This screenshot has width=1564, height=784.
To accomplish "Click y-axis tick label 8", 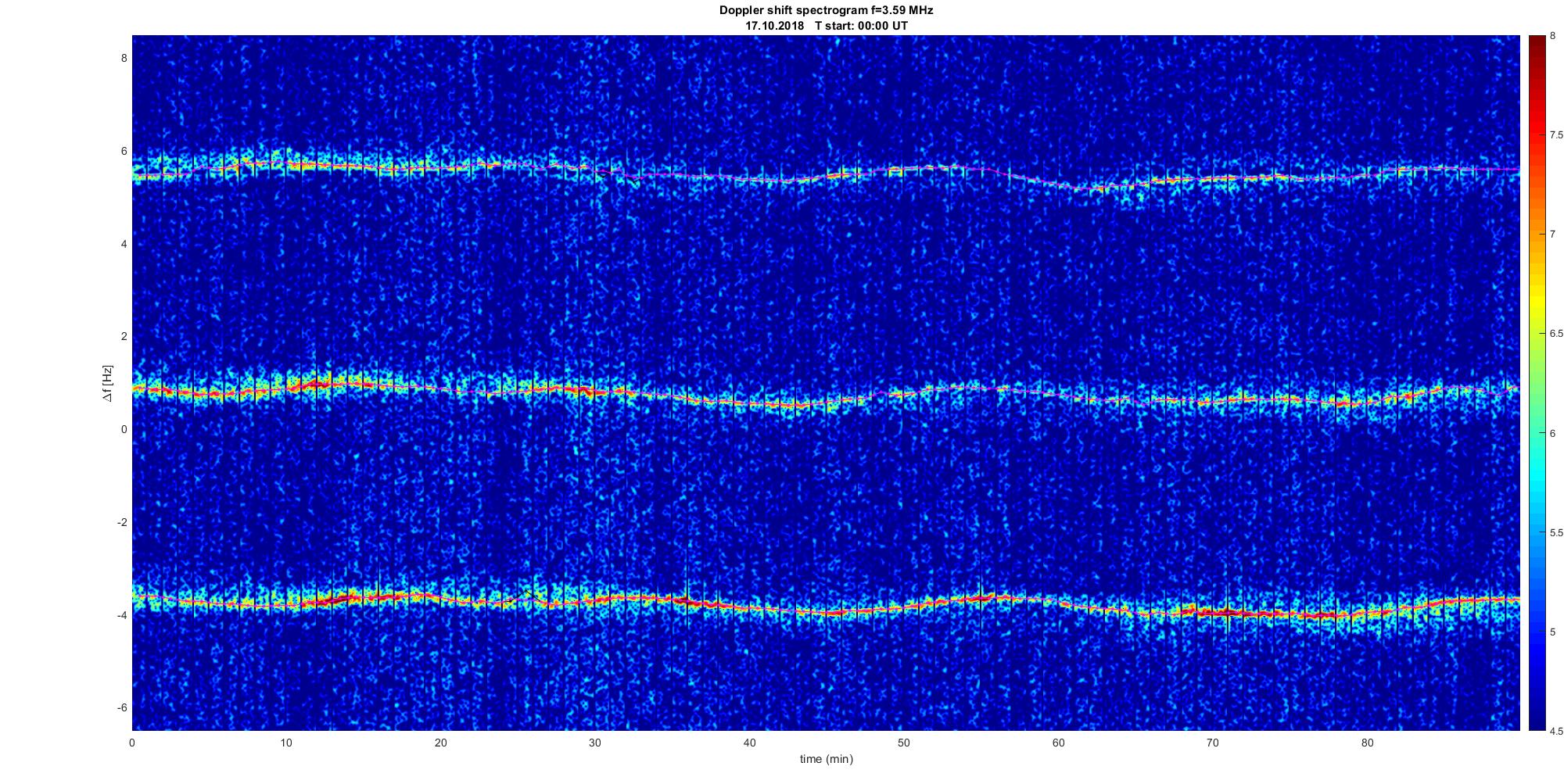I will click(124, 58).
